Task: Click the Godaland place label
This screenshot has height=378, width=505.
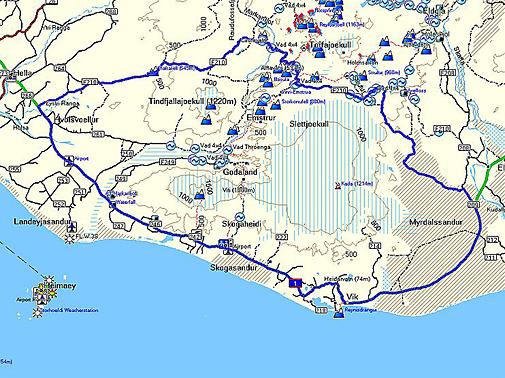Action: 240,172
